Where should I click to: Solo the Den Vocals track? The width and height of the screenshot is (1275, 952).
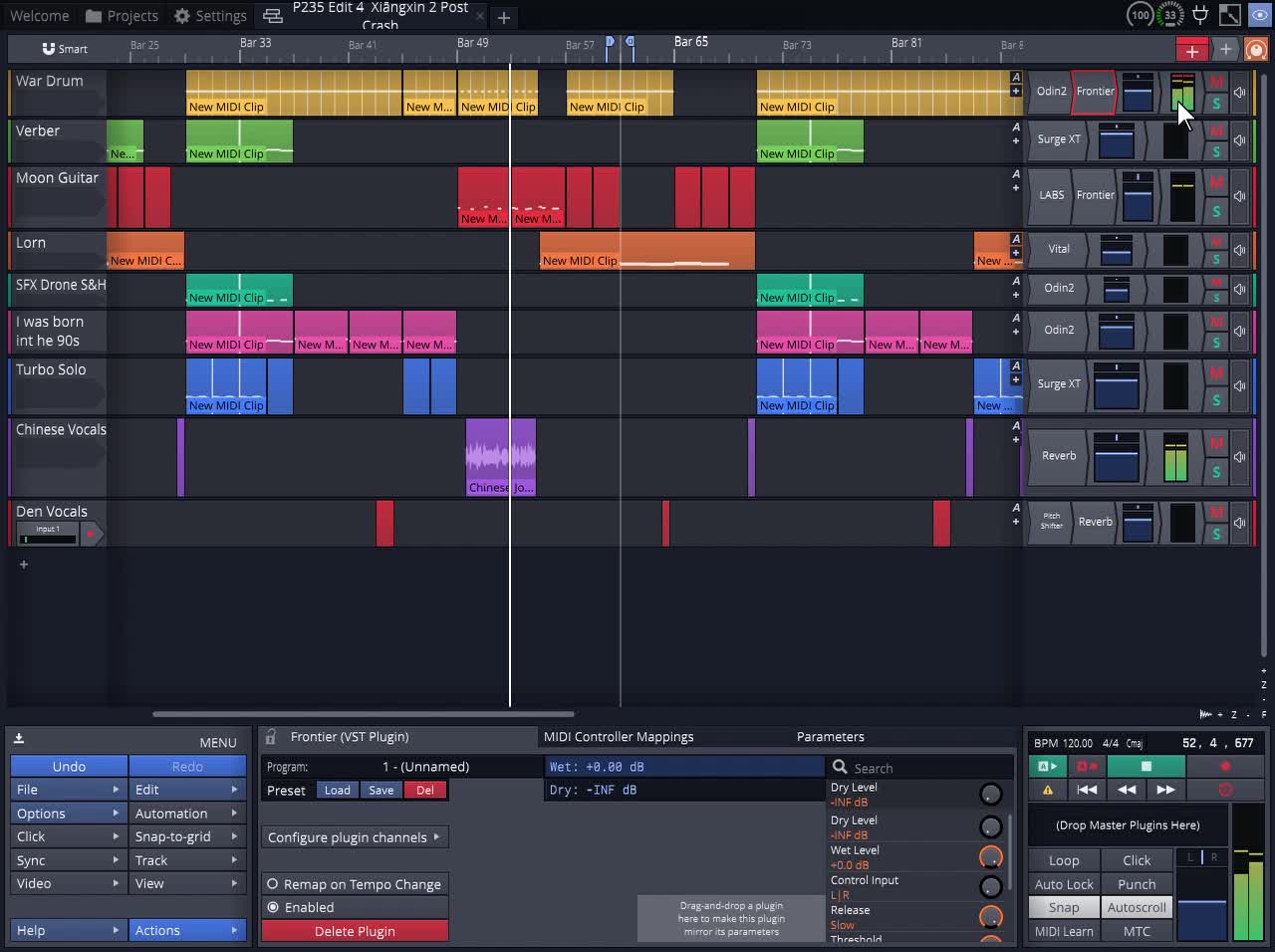[1216, 534]
